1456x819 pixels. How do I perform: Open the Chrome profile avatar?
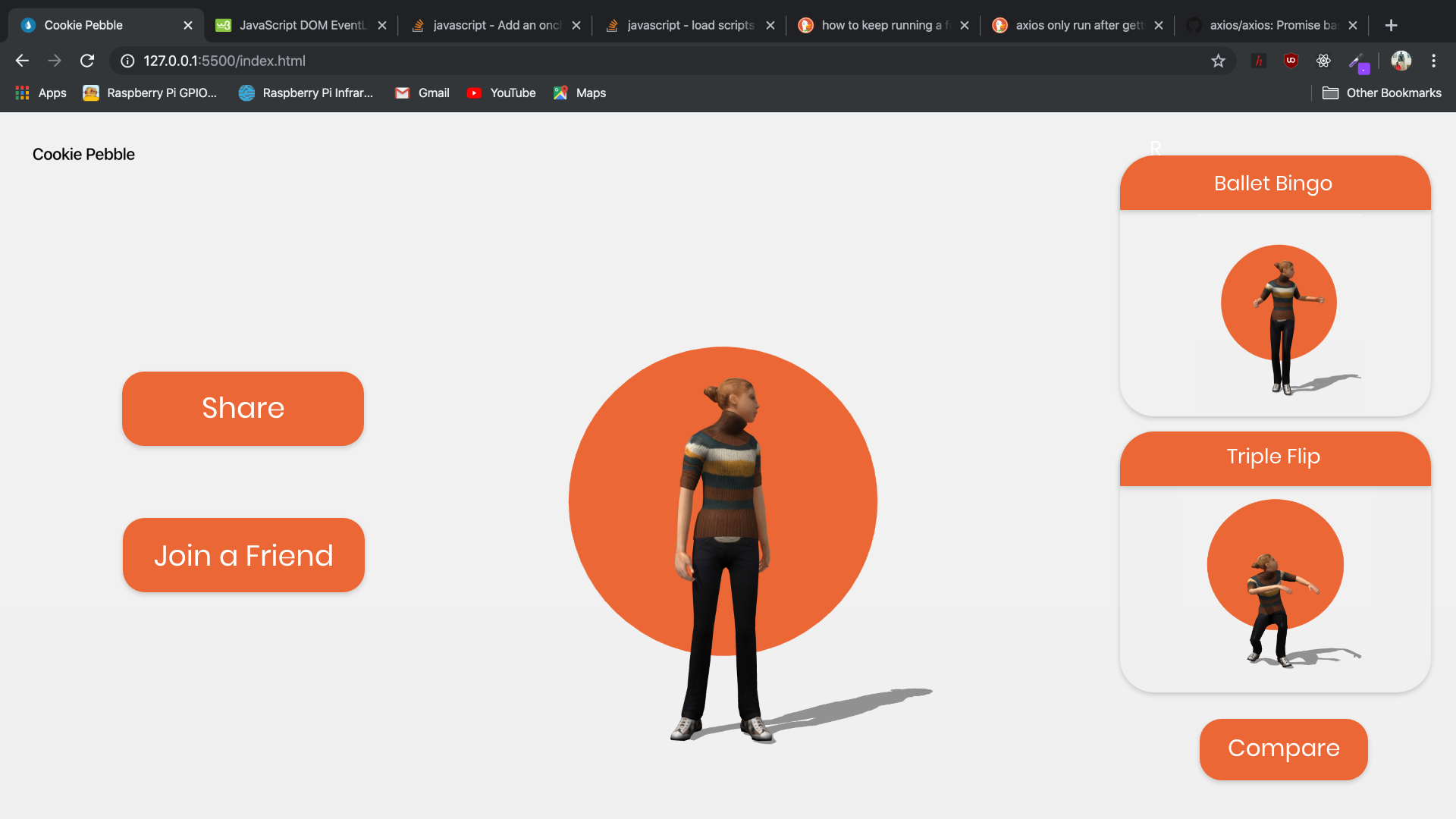coord(1401,61)
